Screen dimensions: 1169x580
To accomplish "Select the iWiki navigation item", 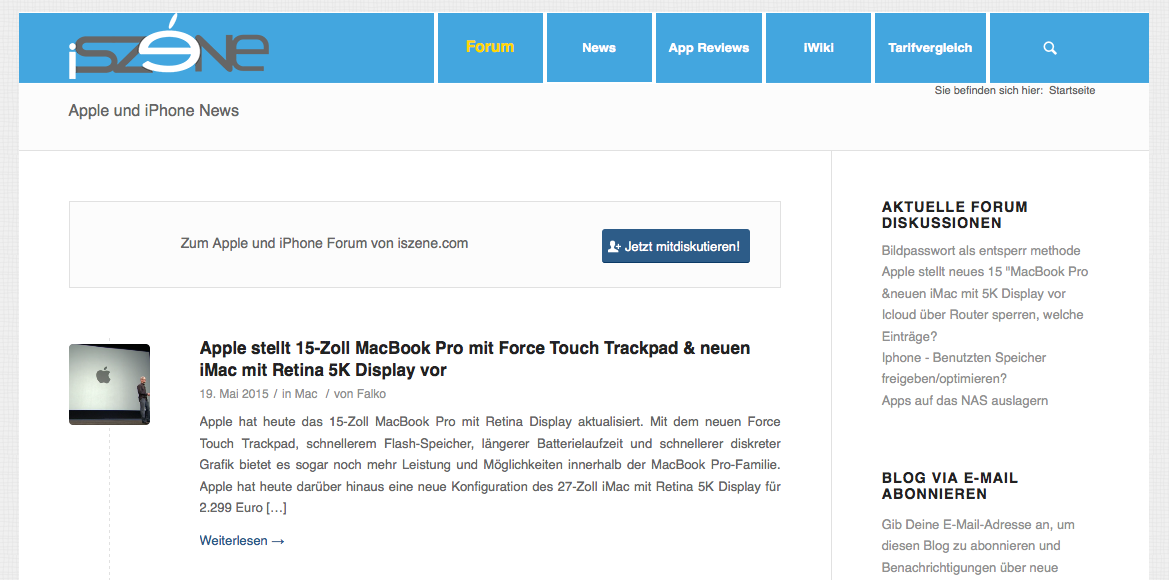I will point(818,48).
